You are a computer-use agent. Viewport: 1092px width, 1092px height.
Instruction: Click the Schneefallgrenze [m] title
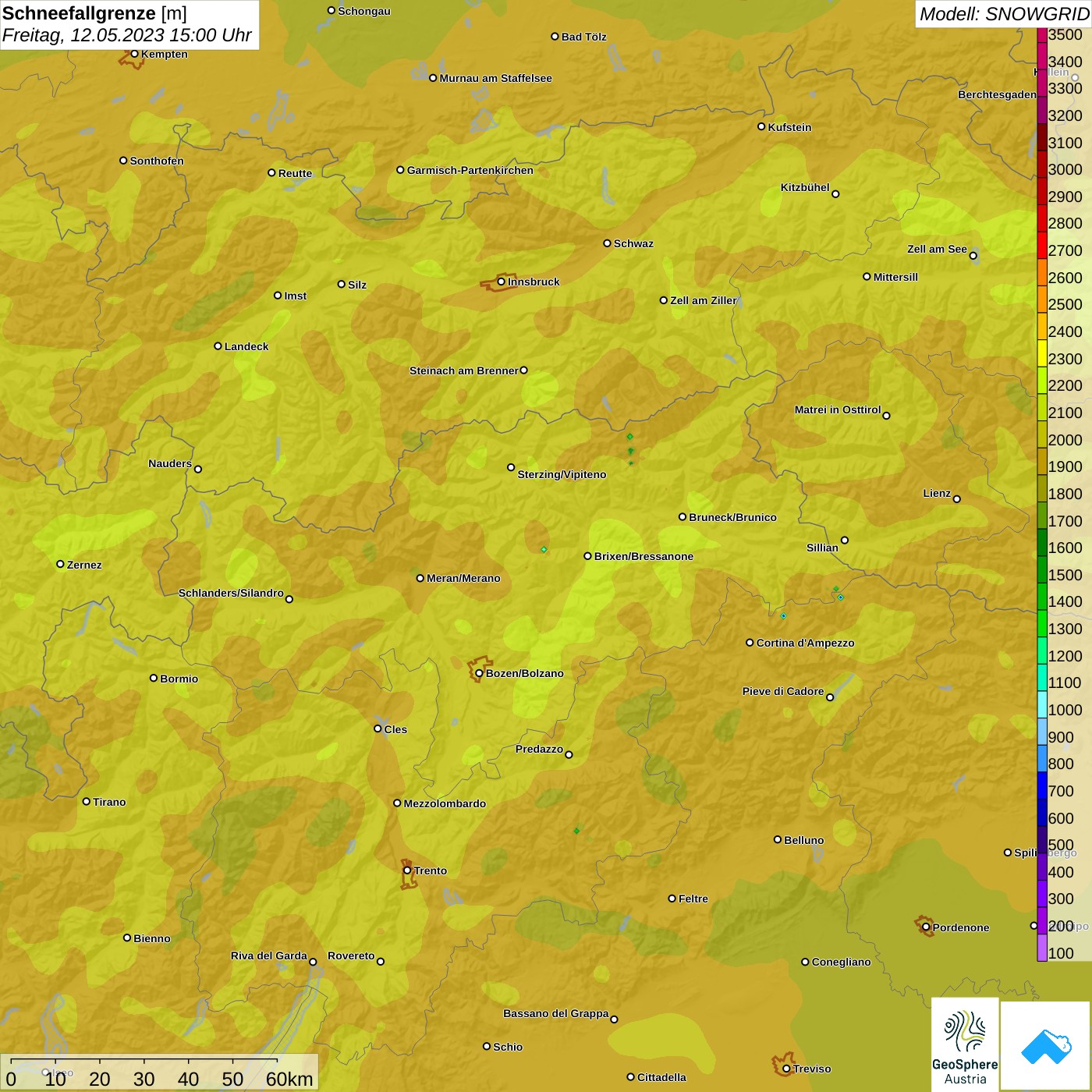pyautogui.click(x=94, y=13)
